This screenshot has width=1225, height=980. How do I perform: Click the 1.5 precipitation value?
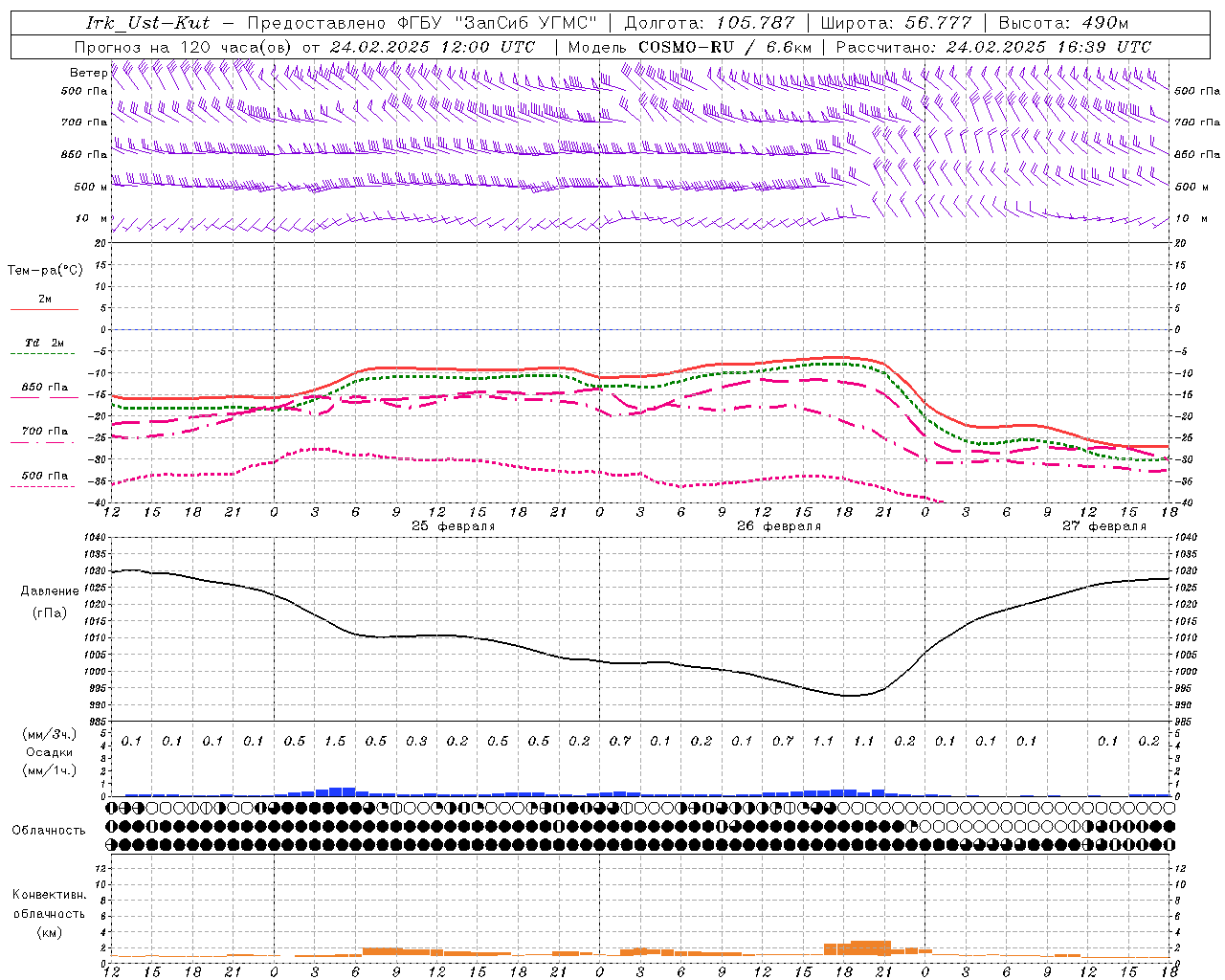coord(335,742)
